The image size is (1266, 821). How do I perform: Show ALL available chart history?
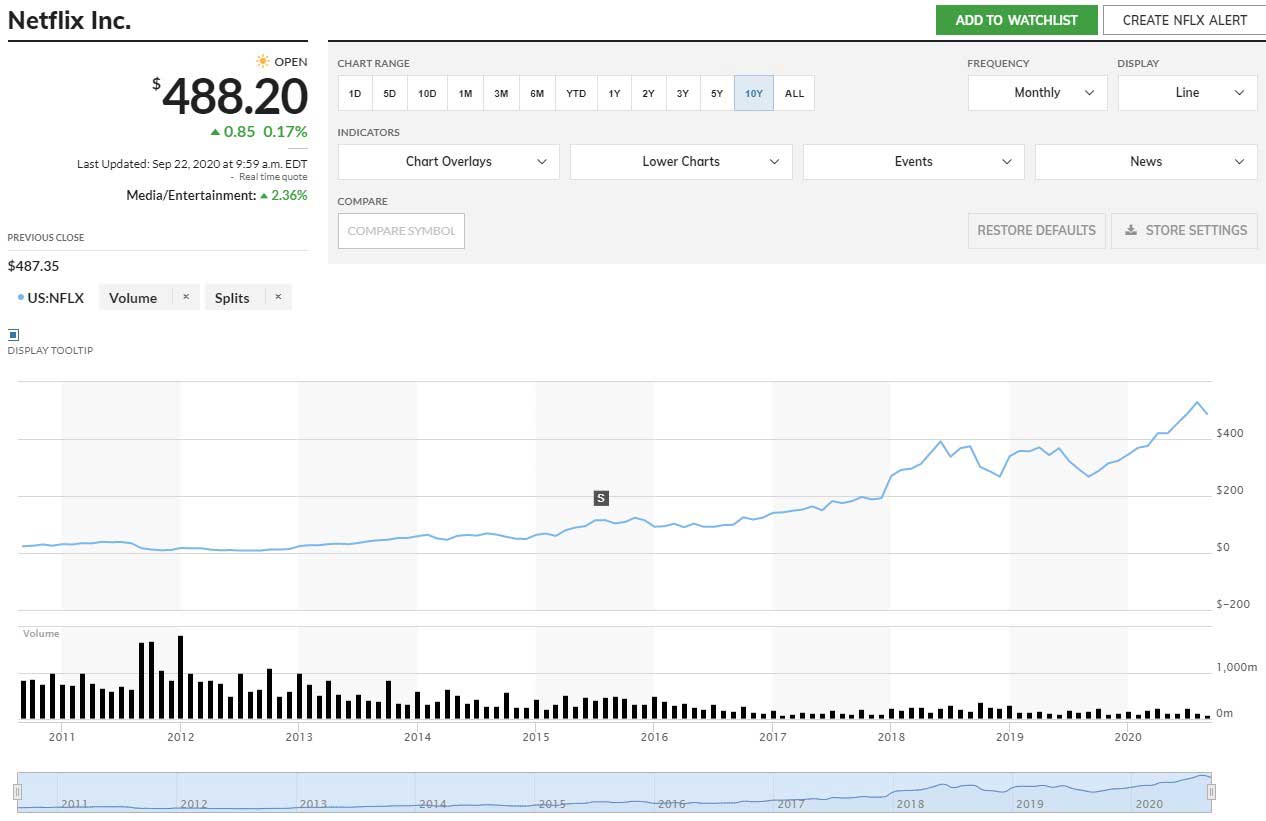[x=794, y=93]
